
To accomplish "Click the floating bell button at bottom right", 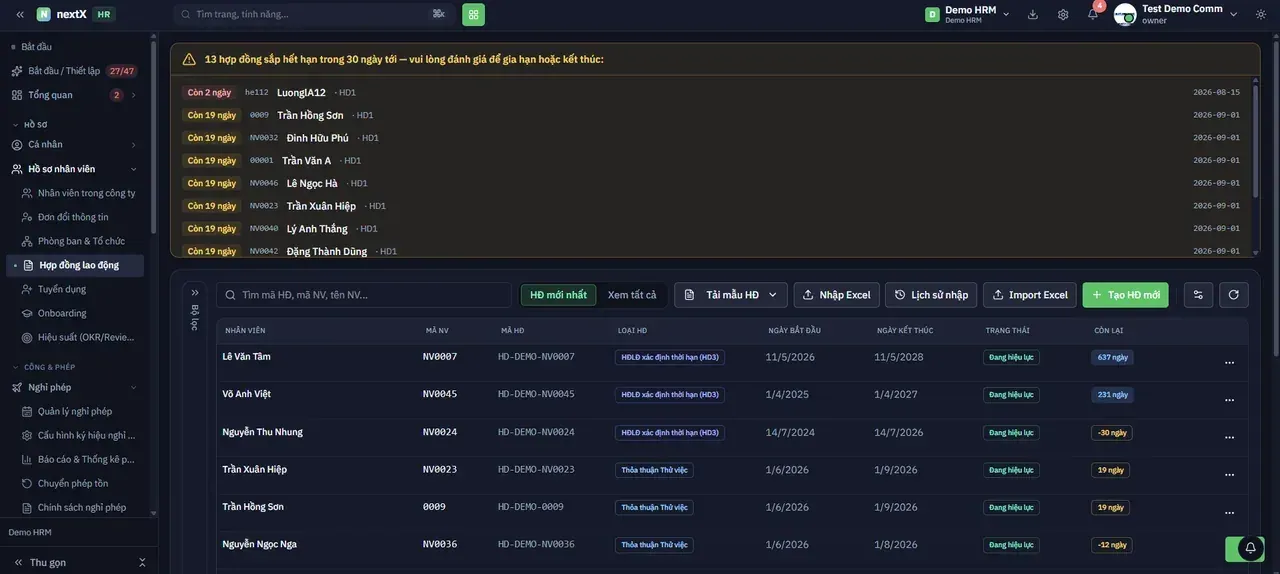I will coord(1250,548).
